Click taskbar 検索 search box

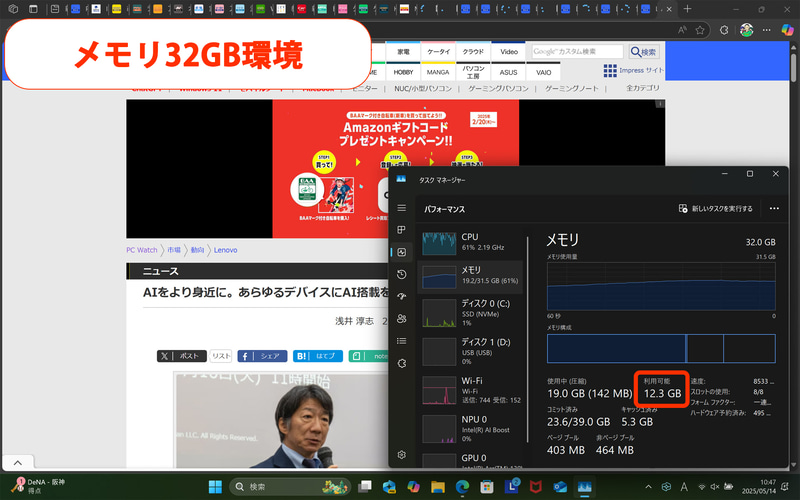click(290, 487)
